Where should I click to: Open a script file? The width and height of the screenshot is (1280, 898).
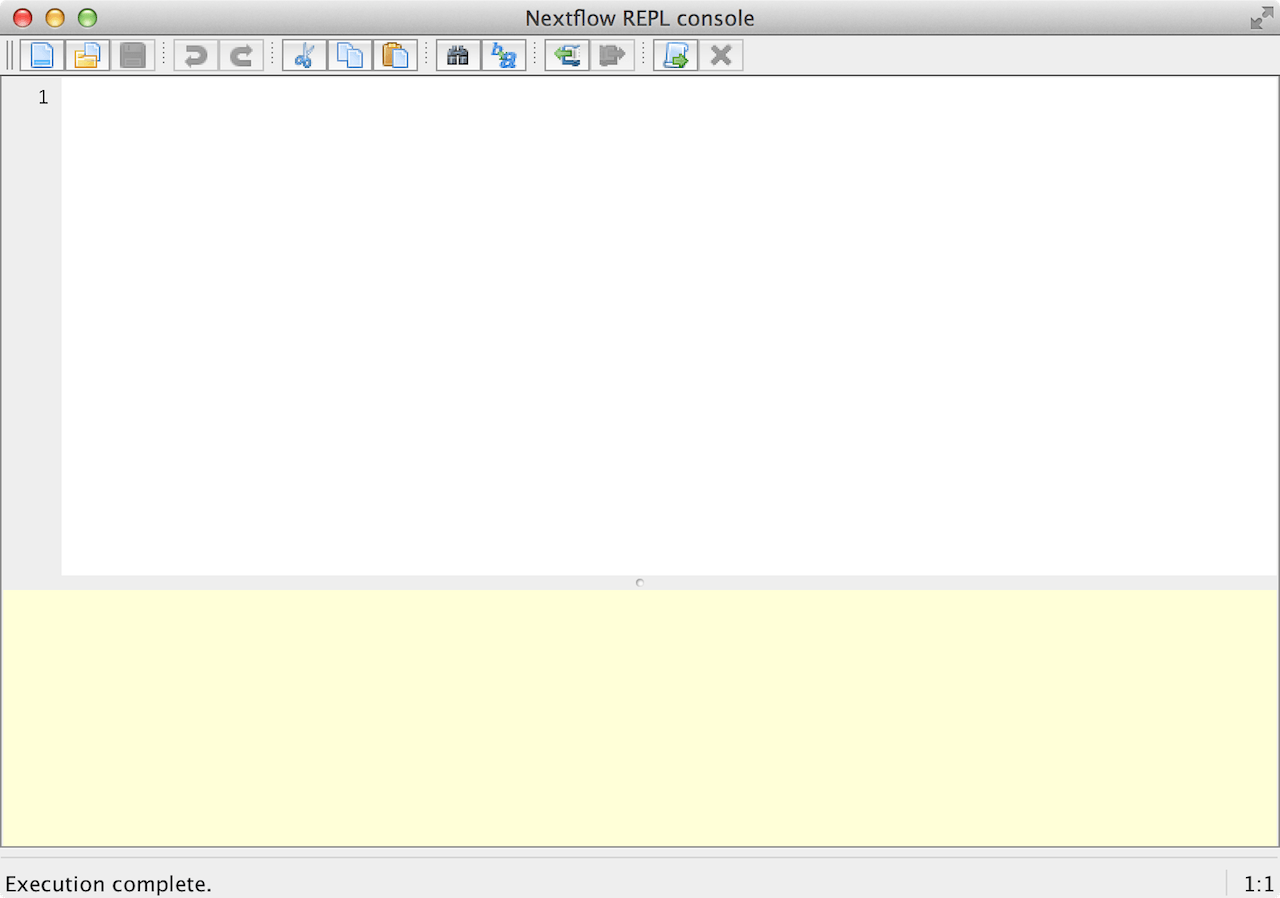click(x=87, y=55)
